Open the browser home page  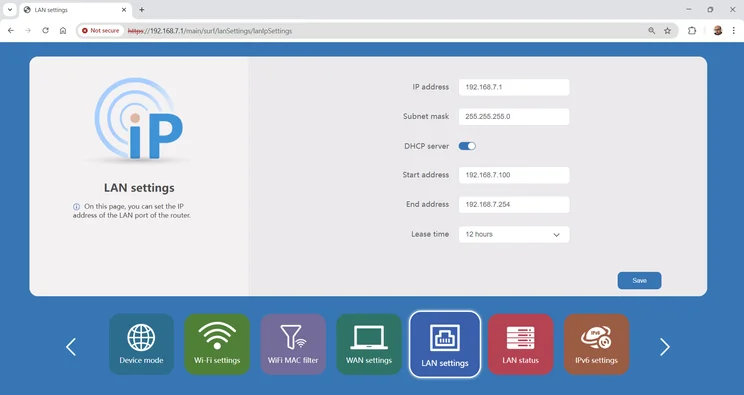click(63, 30)
